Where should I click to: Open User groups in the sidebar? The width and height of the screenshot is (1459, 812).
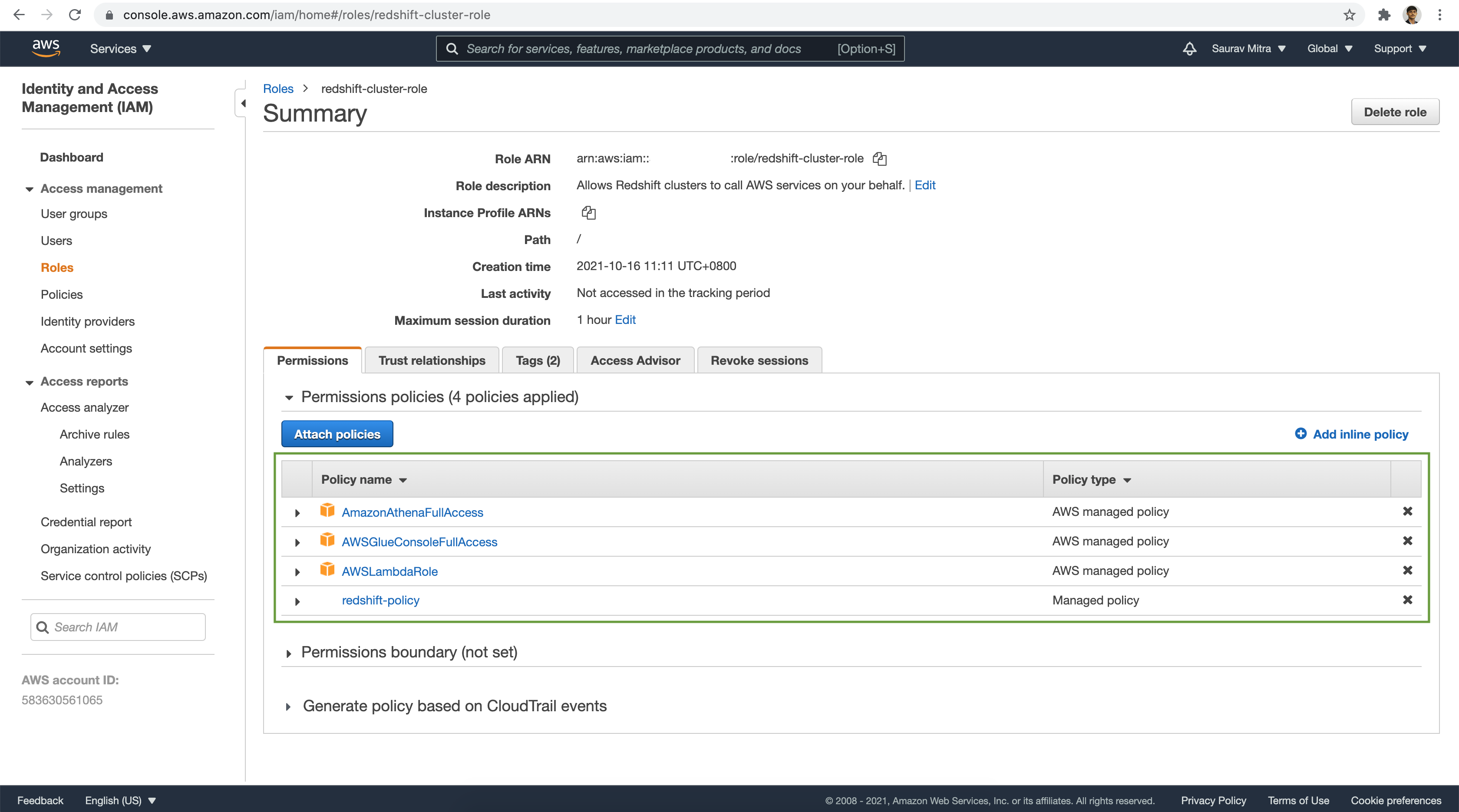click(74, 214)
